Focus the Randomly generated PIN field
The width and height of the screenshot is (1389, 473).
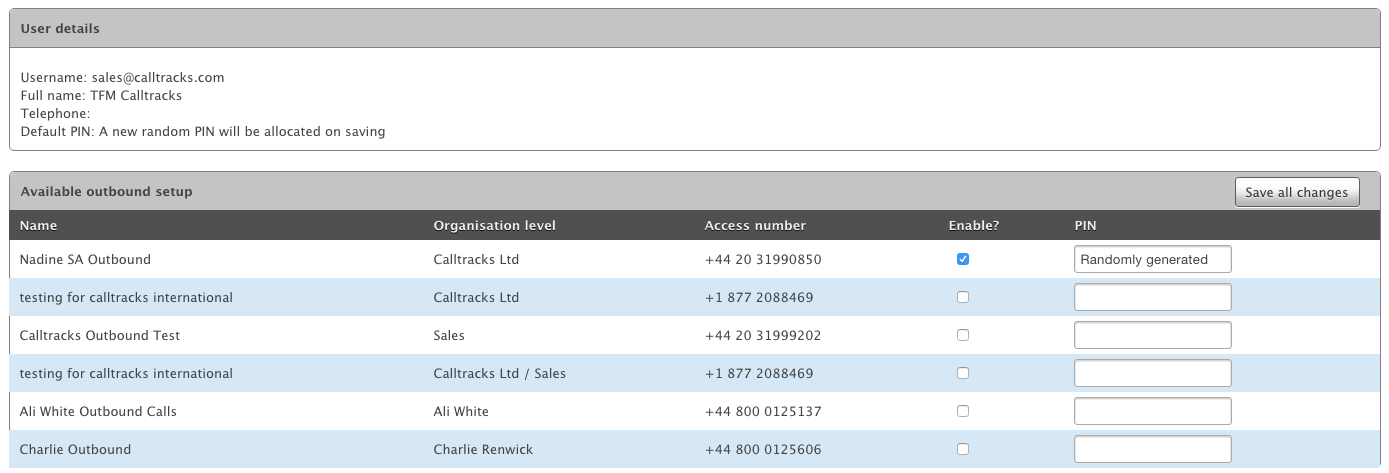click(1153, 259)
